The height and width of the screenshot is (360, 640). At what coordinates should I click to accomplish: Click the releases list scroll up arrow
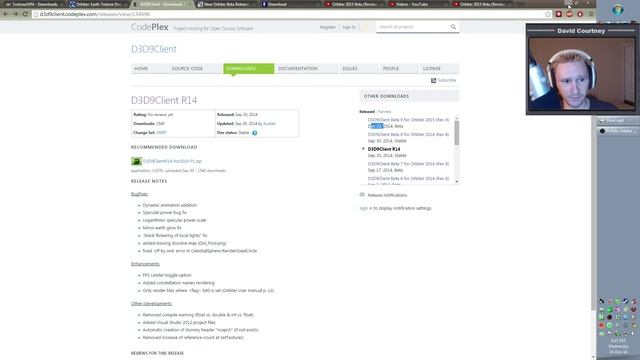click(457, 118)
